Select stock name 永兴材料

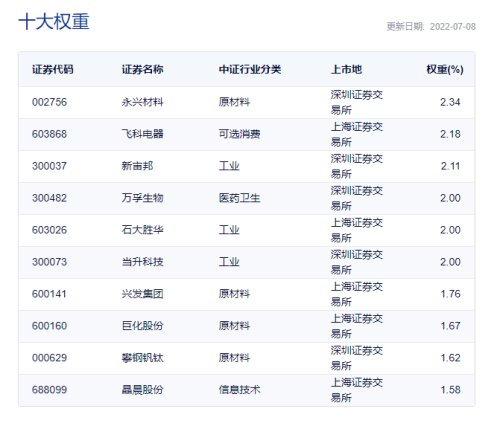142,102
